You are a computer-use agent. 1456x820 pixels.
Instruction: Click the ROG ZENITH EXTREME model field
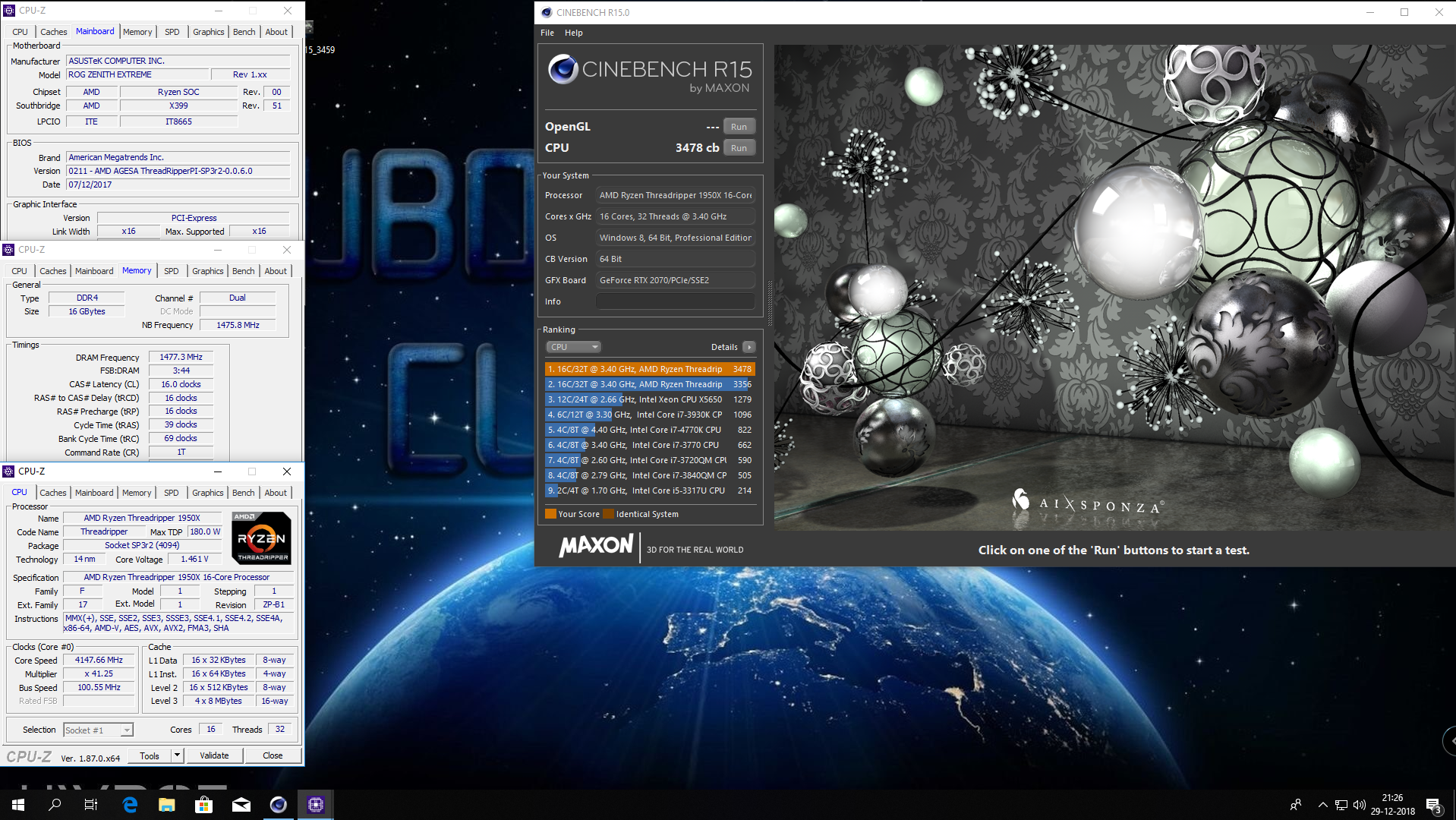[x=137, y=74]
